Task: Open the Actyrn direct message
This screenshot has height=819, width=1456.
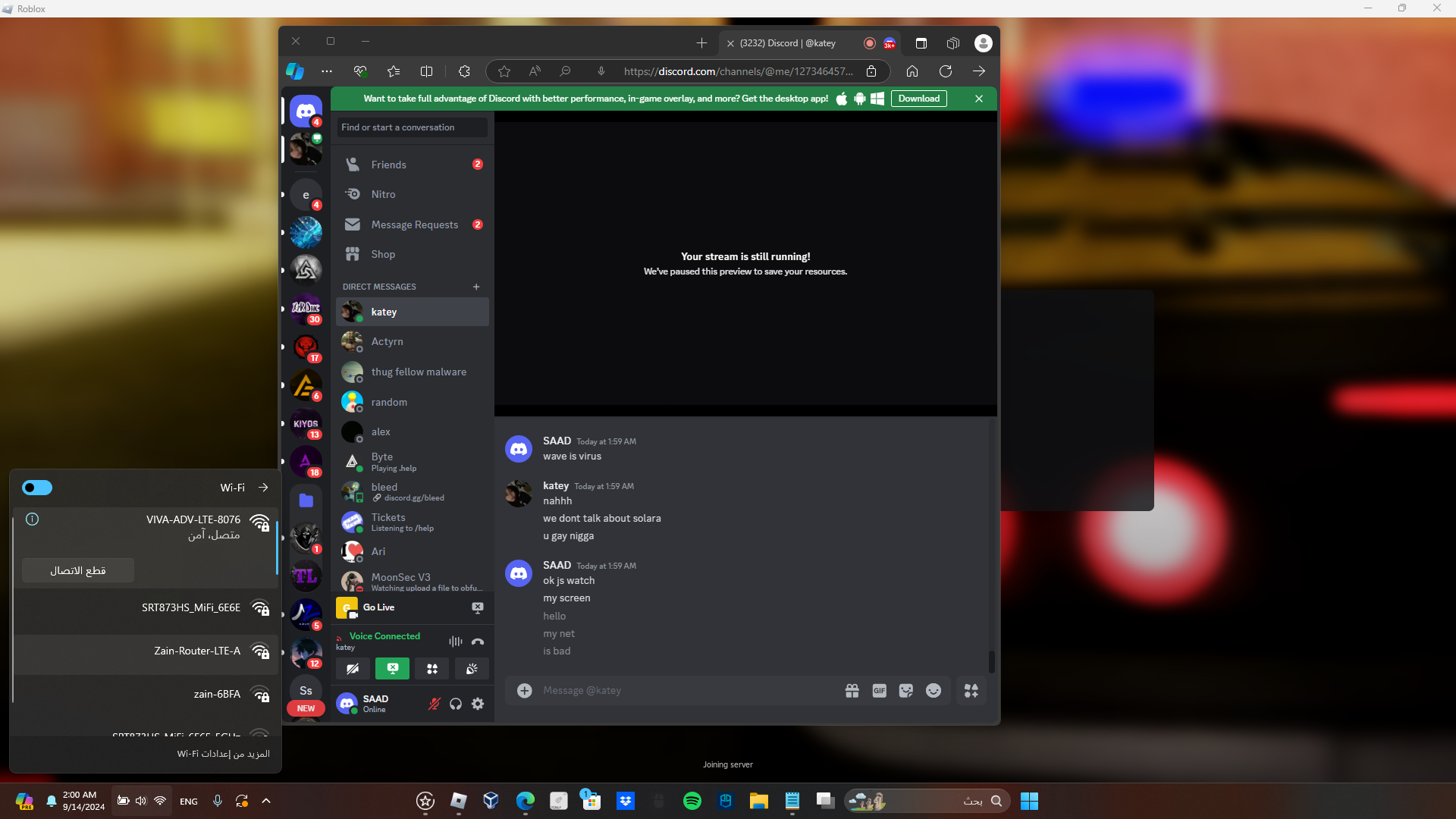Action: coord(413,342)
